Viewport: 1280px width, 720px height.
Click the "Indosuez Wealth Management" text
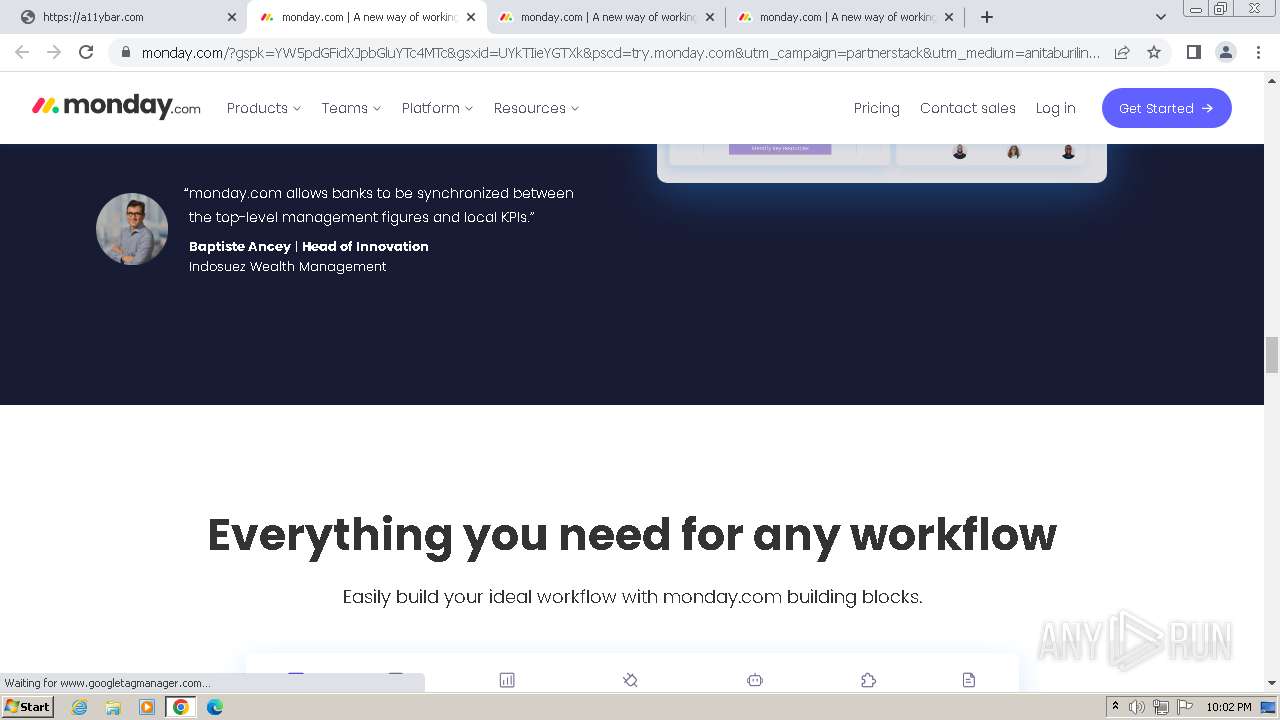pos(287,266)
